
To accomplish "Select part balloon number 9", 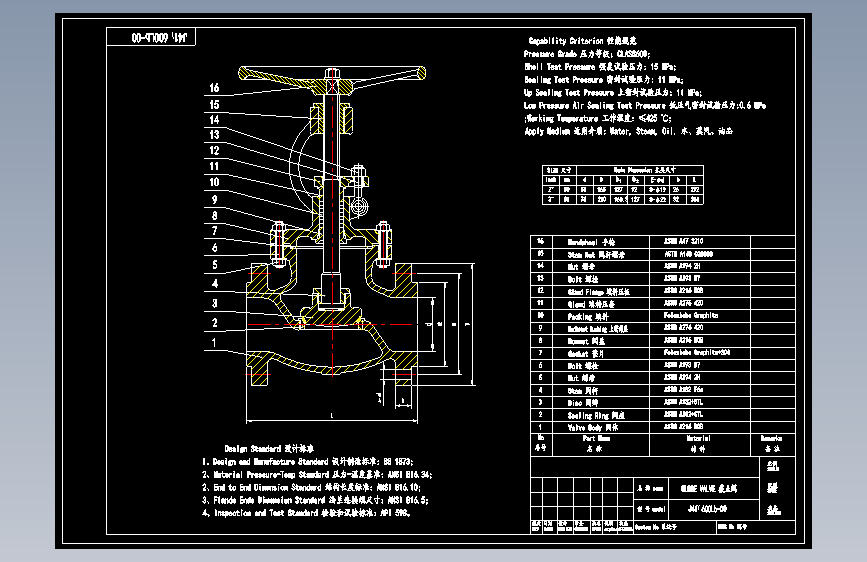I will (x=215, y=199).
